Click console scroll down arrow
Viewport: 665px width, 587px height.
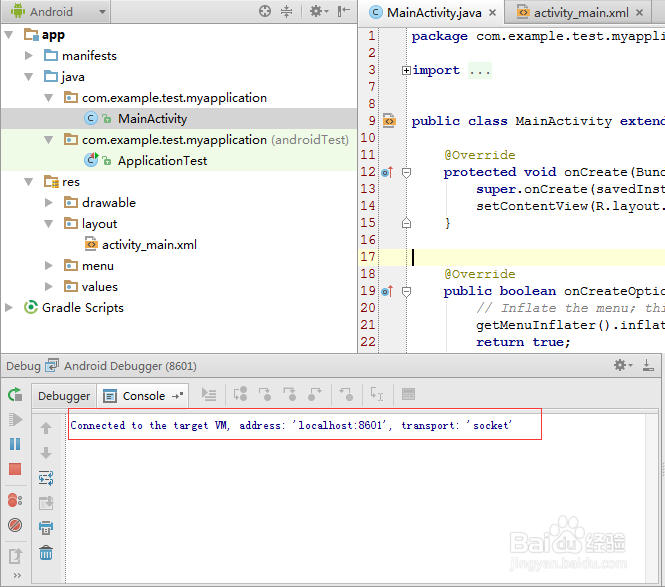(46, 453)
